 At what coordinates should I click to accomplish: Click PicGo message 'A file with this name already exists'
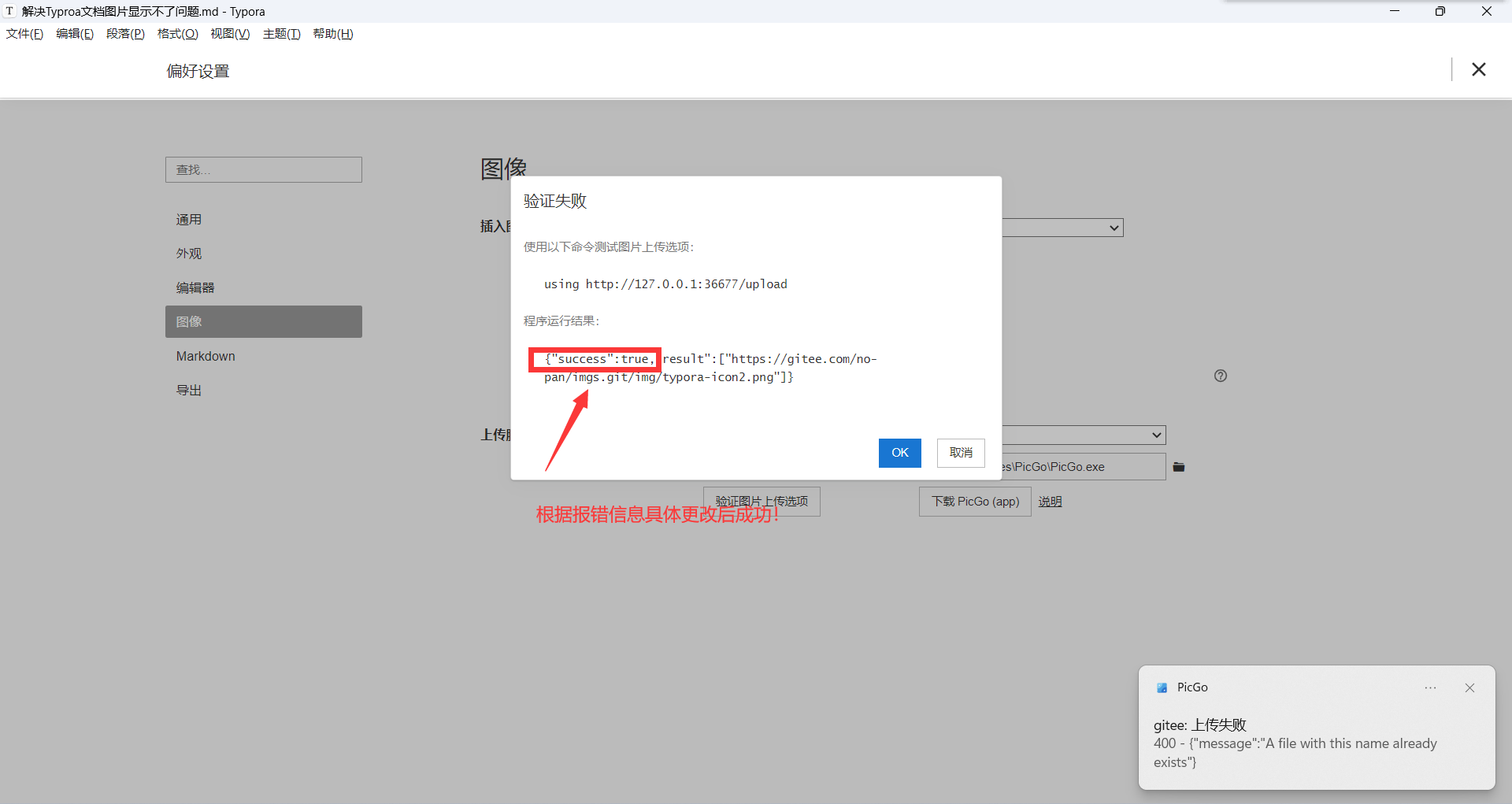coord(1295,753)
